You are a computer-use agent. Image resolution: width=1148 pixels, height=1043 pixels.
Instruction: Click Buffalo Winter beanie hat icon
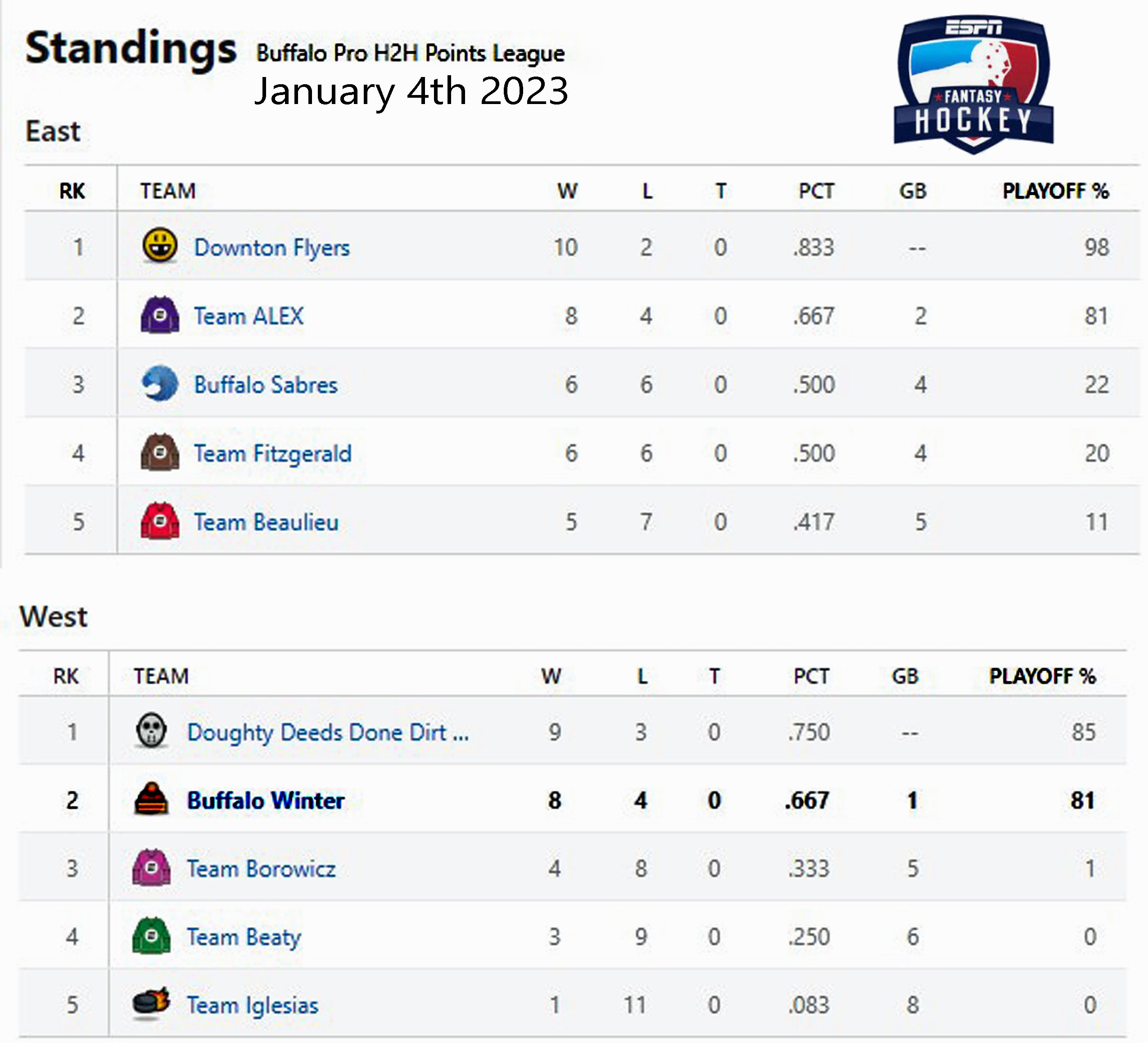pyautogui.click(x=151, y=798)
